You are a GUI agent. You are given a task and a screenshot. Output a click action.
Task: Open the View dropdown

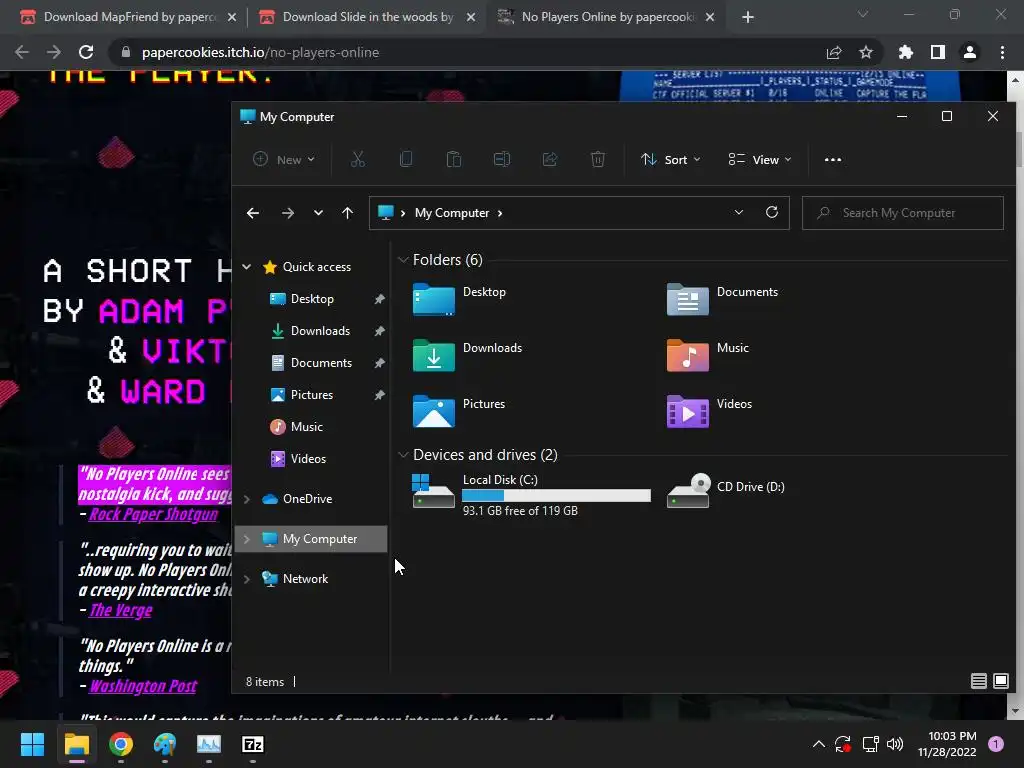click(x=760, y=159)
